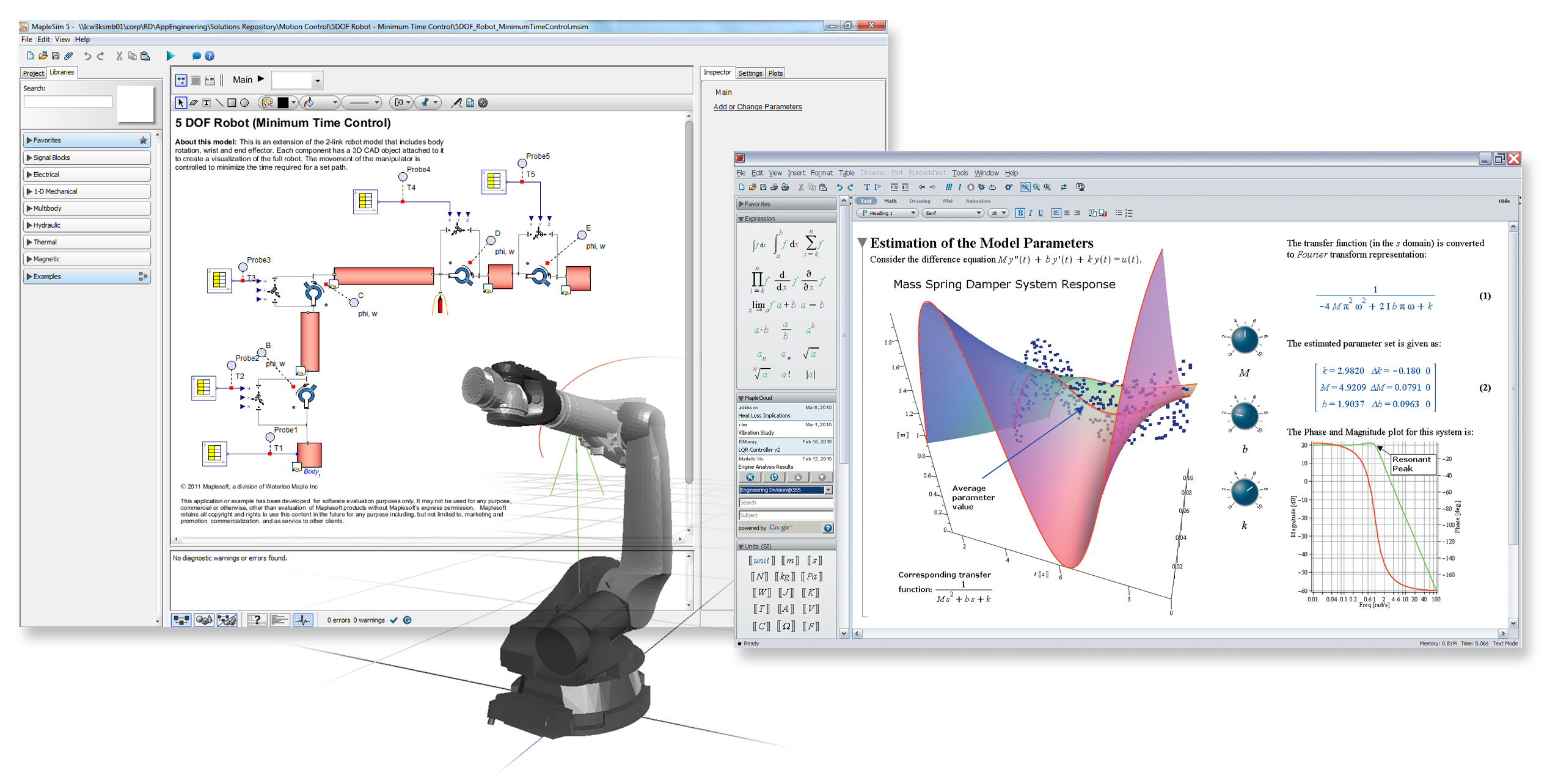The image size is (1558, 784).
Task: Click the back arrow icon in Maple toolbar
Action: pos(922,187)
